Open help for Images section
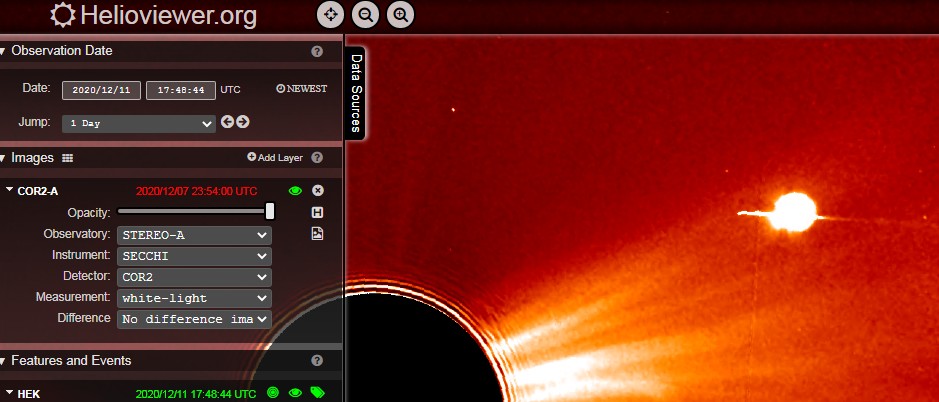 (317, 158)
